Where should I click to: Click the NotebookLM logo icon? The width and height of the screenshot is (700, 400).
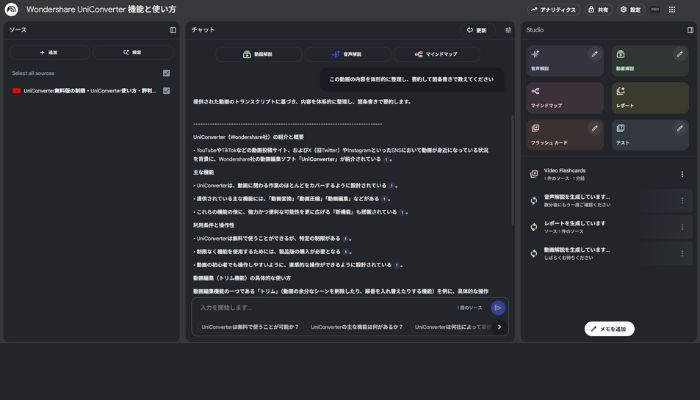click(x=11, y=9)
